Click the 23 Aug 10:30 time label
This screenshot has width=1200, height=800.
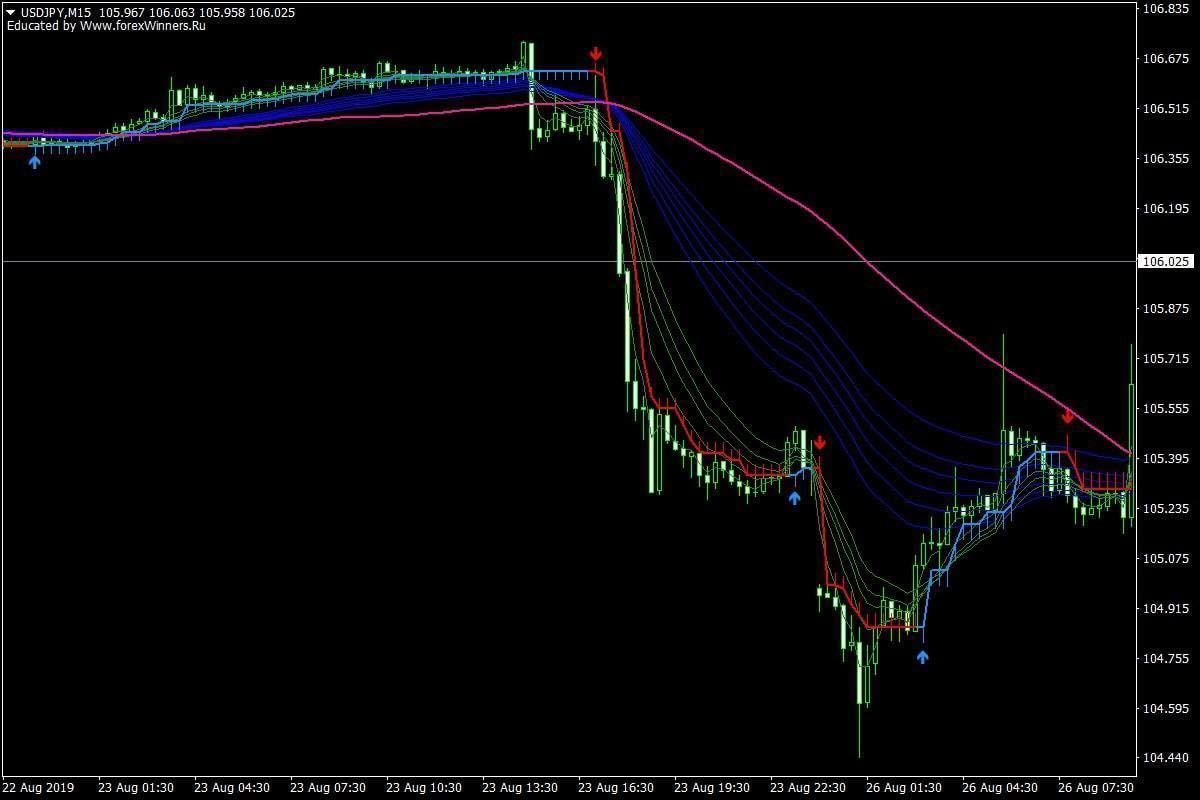(424, 788)
